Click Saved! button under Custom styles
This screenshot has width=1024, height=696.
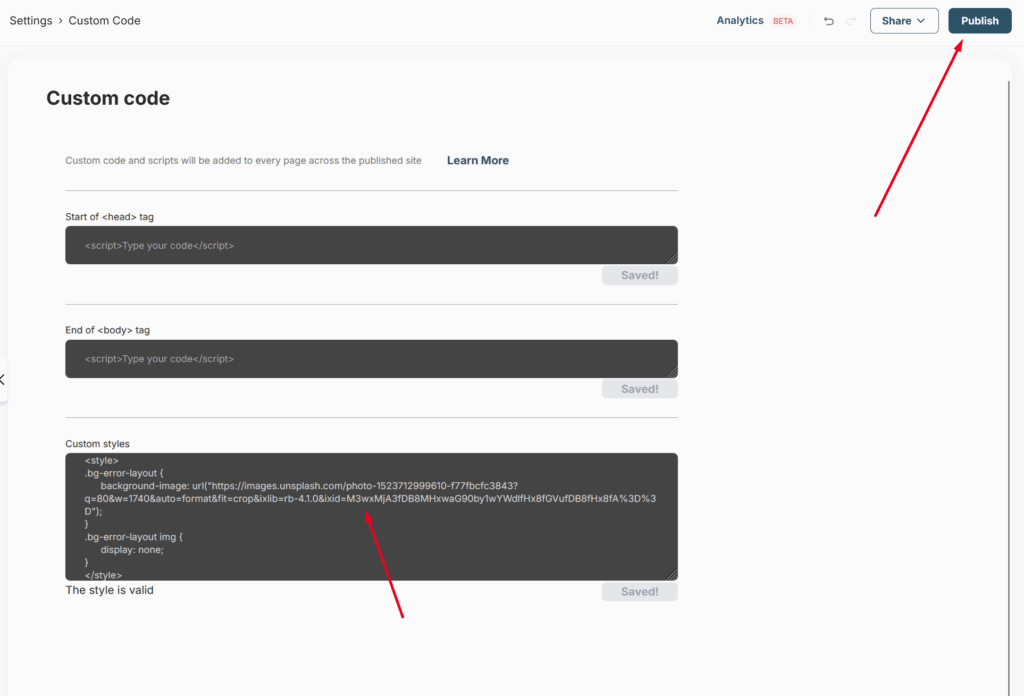coord(639,592)
